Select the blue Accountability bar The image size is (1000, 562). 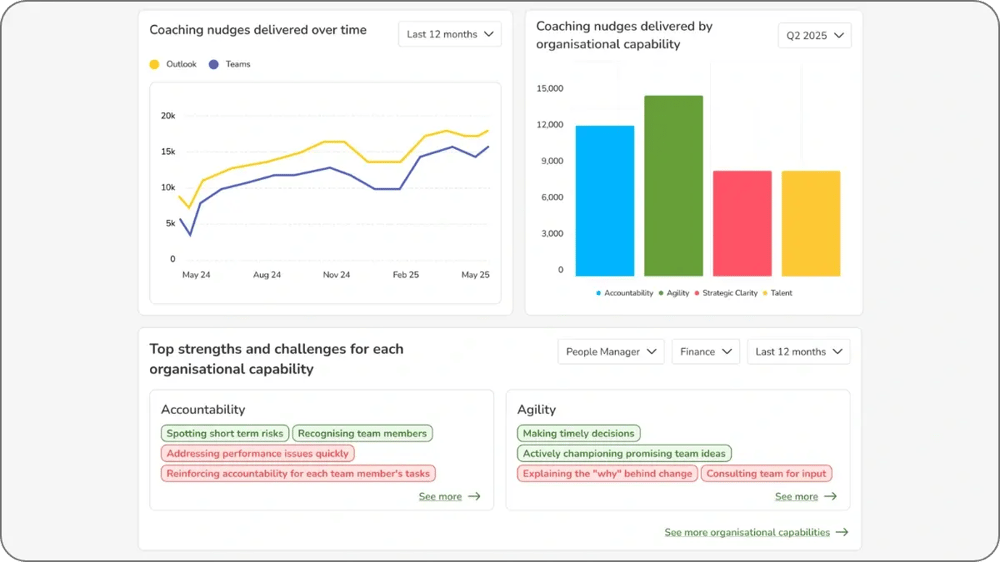605,200
